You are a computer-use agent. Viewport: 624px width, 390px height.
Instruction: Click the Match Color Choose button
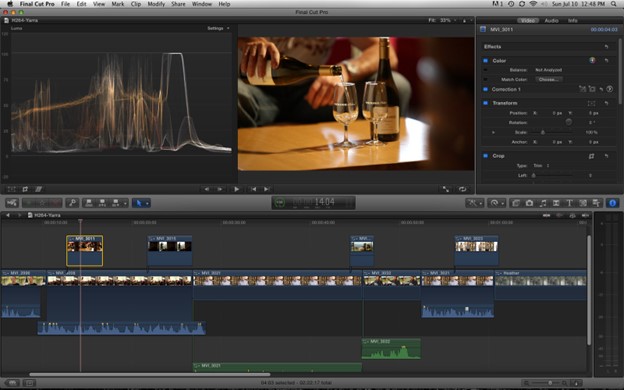pyautogui.click(x=549, y=80)
